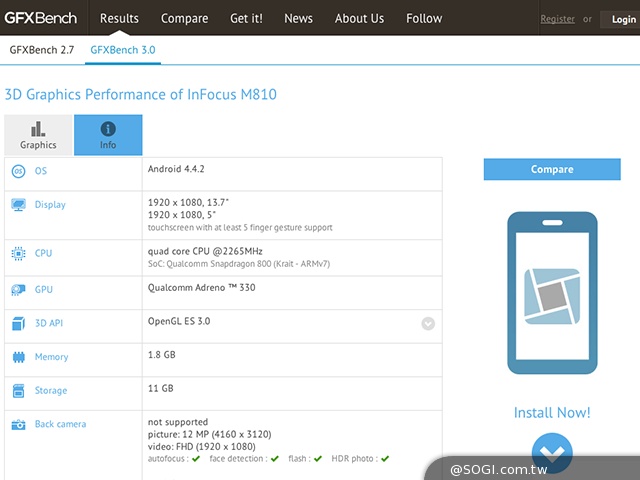Screen dimensions: 640x480
Task: Click the Snapdragon 800 SoC text
Action: coord(239,264)
